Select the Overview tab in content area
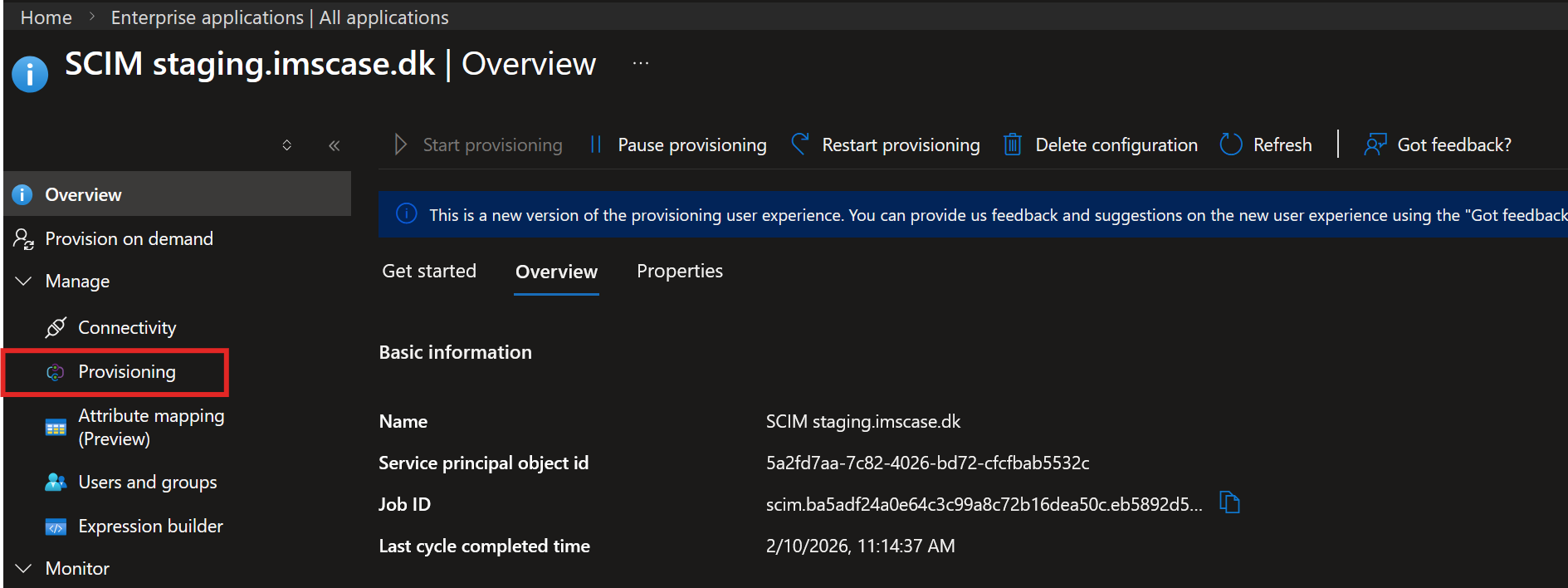 (556, 272)
